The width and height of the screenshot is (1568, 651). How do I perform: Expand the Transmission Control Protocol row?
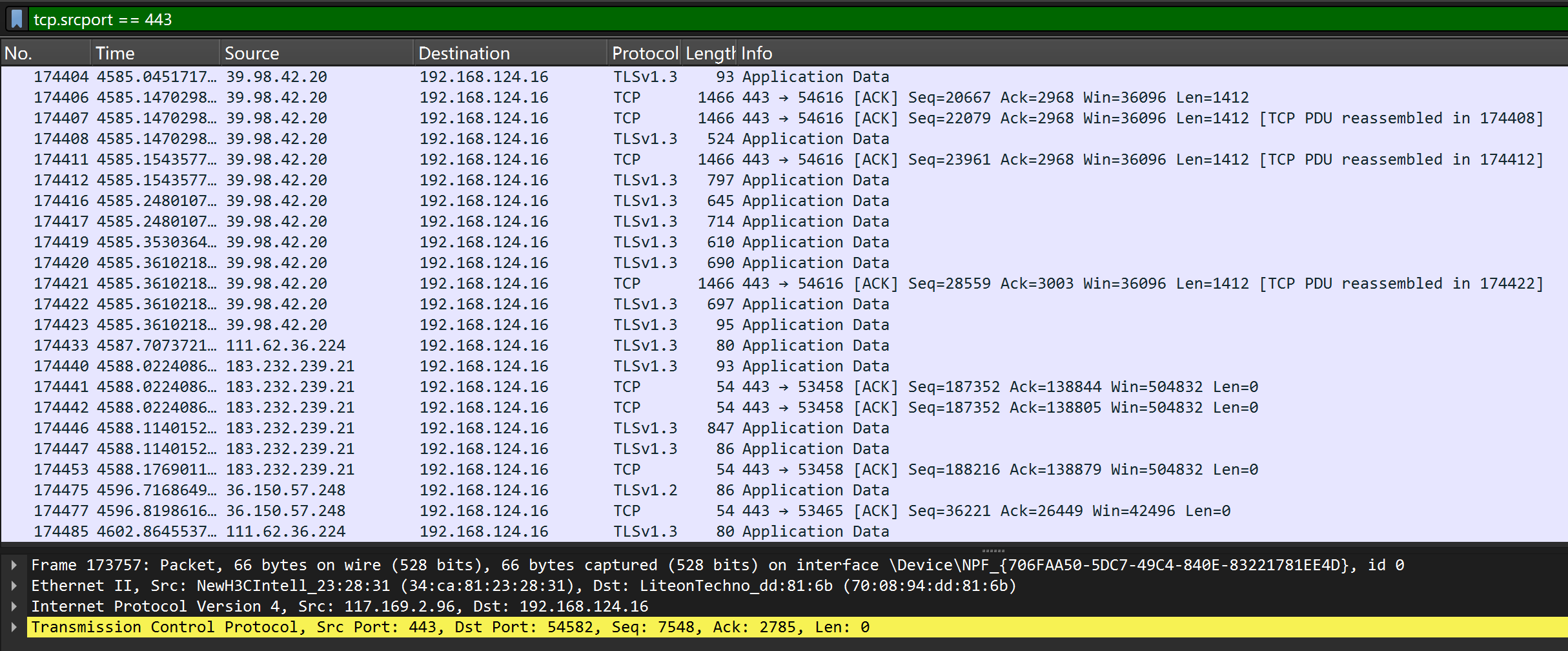[14, 627]
